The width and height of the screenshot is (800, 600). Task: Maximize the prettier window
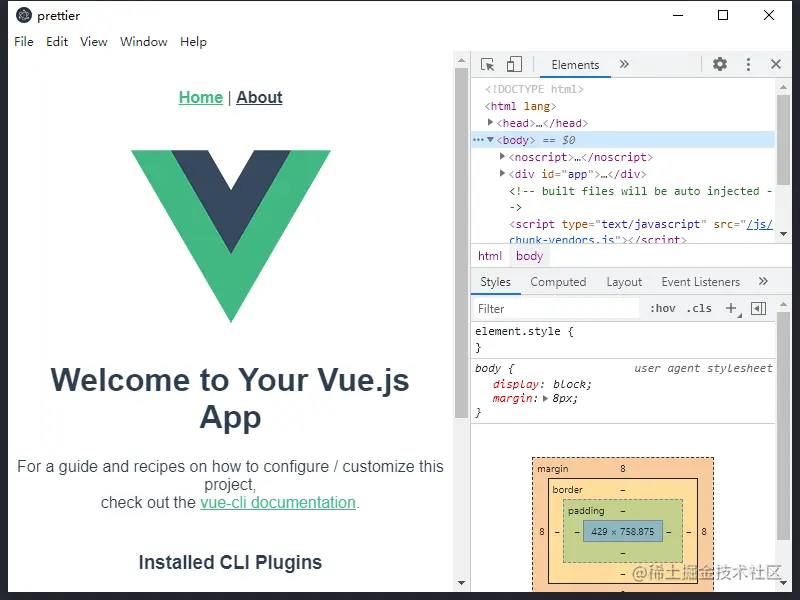pos(723,15)
